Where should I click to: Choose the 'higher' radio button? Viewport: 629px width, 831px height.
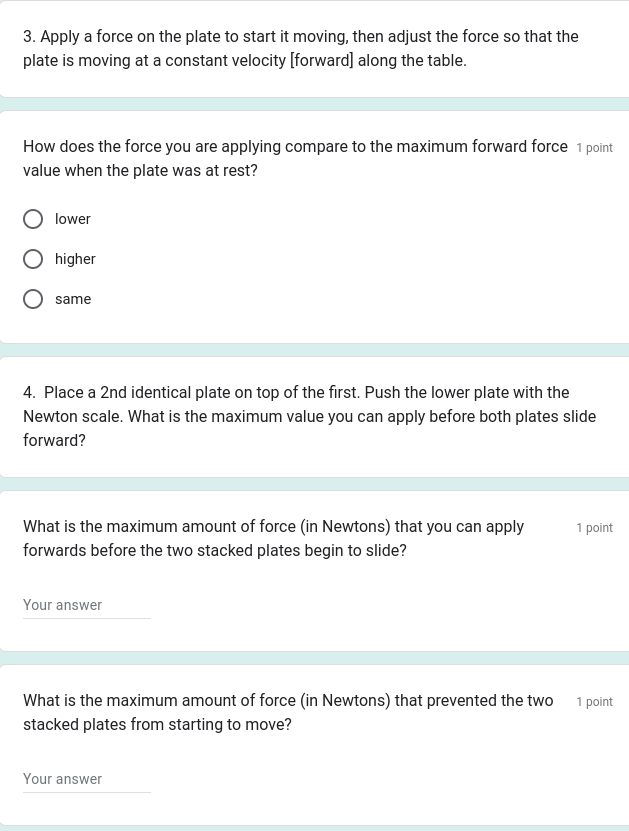33,259
